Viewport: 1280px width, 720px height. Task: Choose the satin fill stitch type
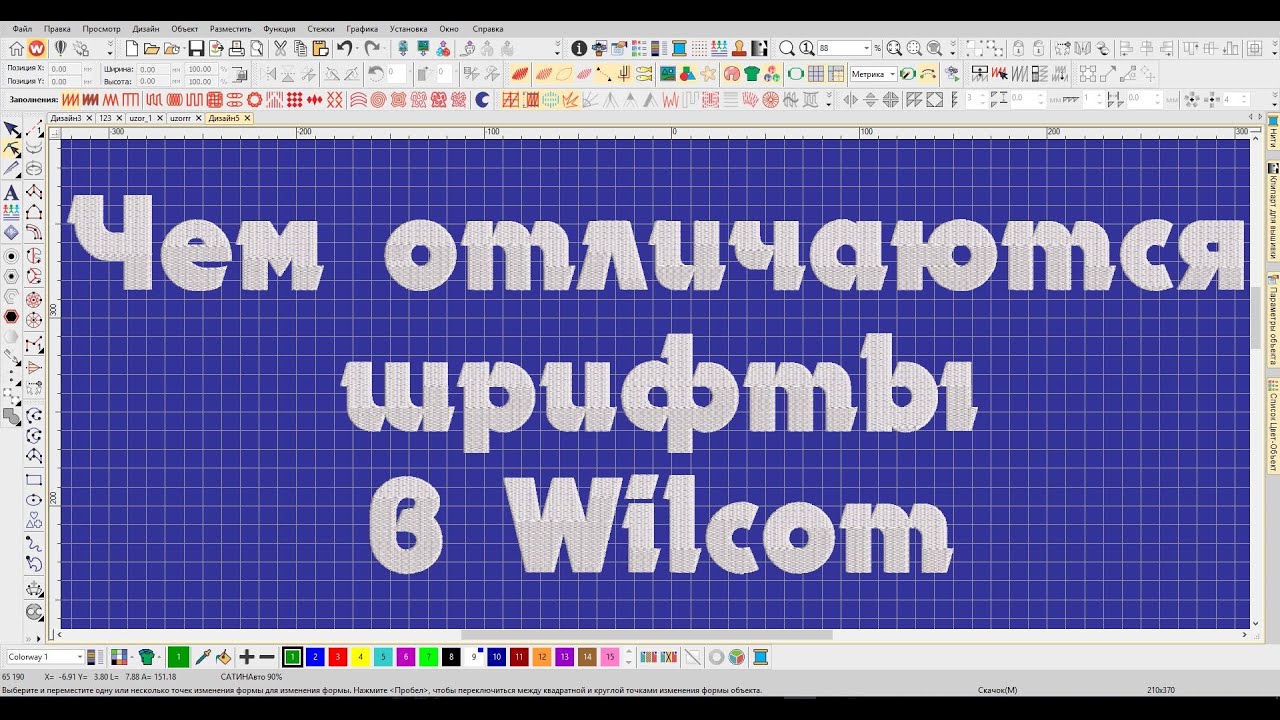70,100
